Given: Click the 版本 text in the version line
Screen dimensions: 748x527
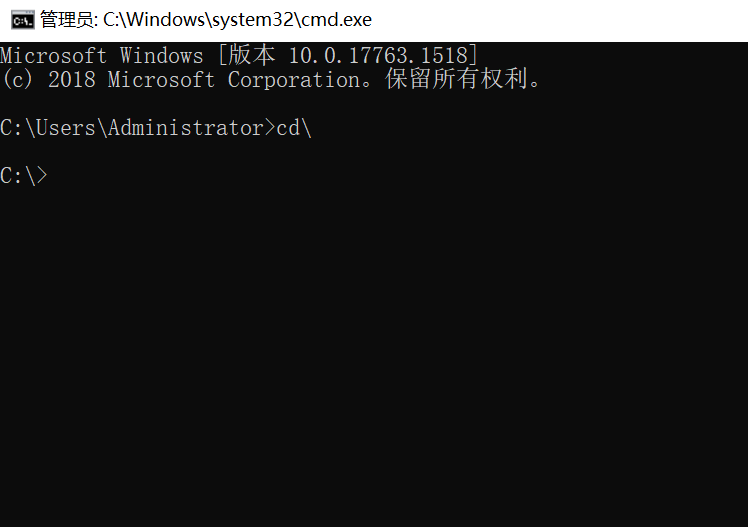Looking at the screenshot, I should 251,55.
